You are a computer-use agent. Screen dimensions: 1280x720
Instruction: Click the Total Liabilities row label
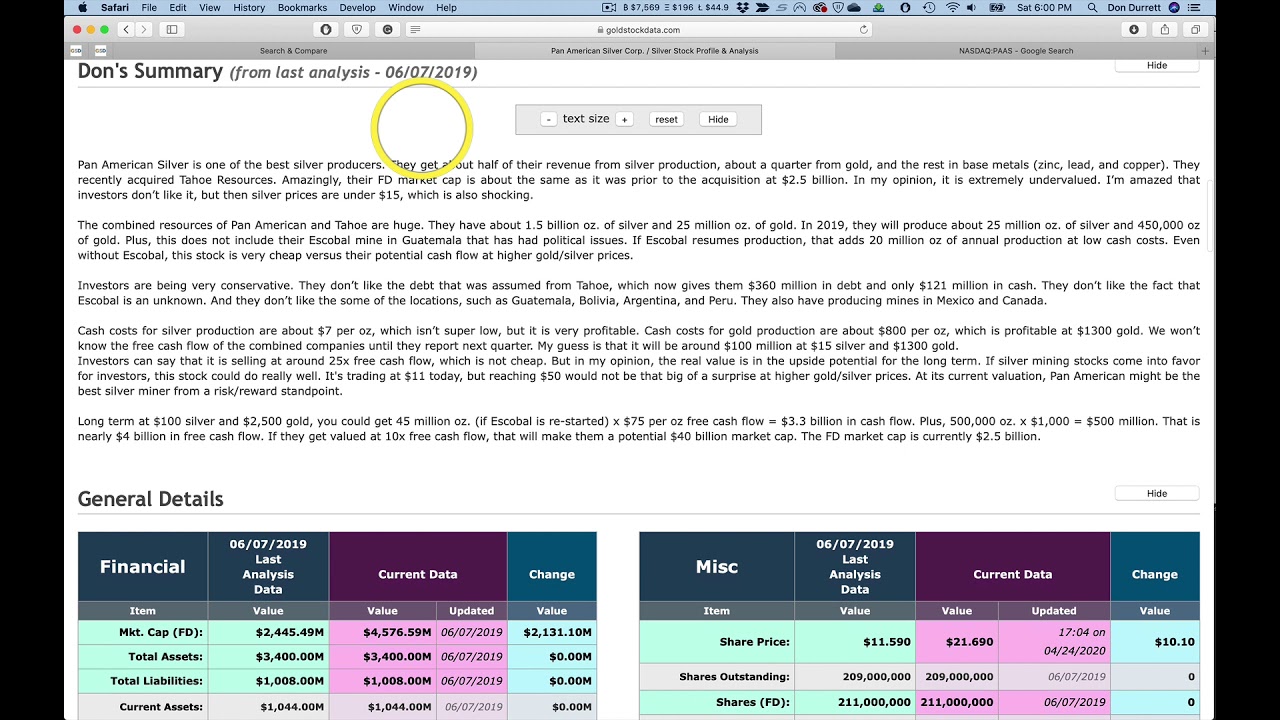point(157,681)
